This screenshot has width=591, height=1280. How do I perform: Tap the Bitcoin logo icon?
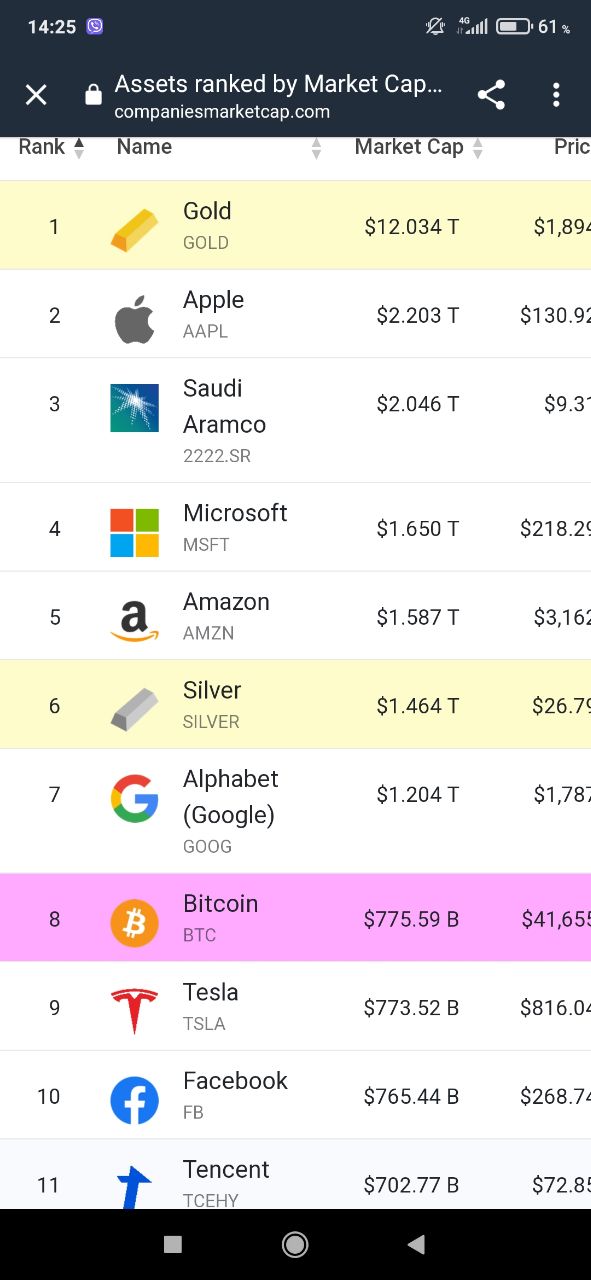pos(134,922)
